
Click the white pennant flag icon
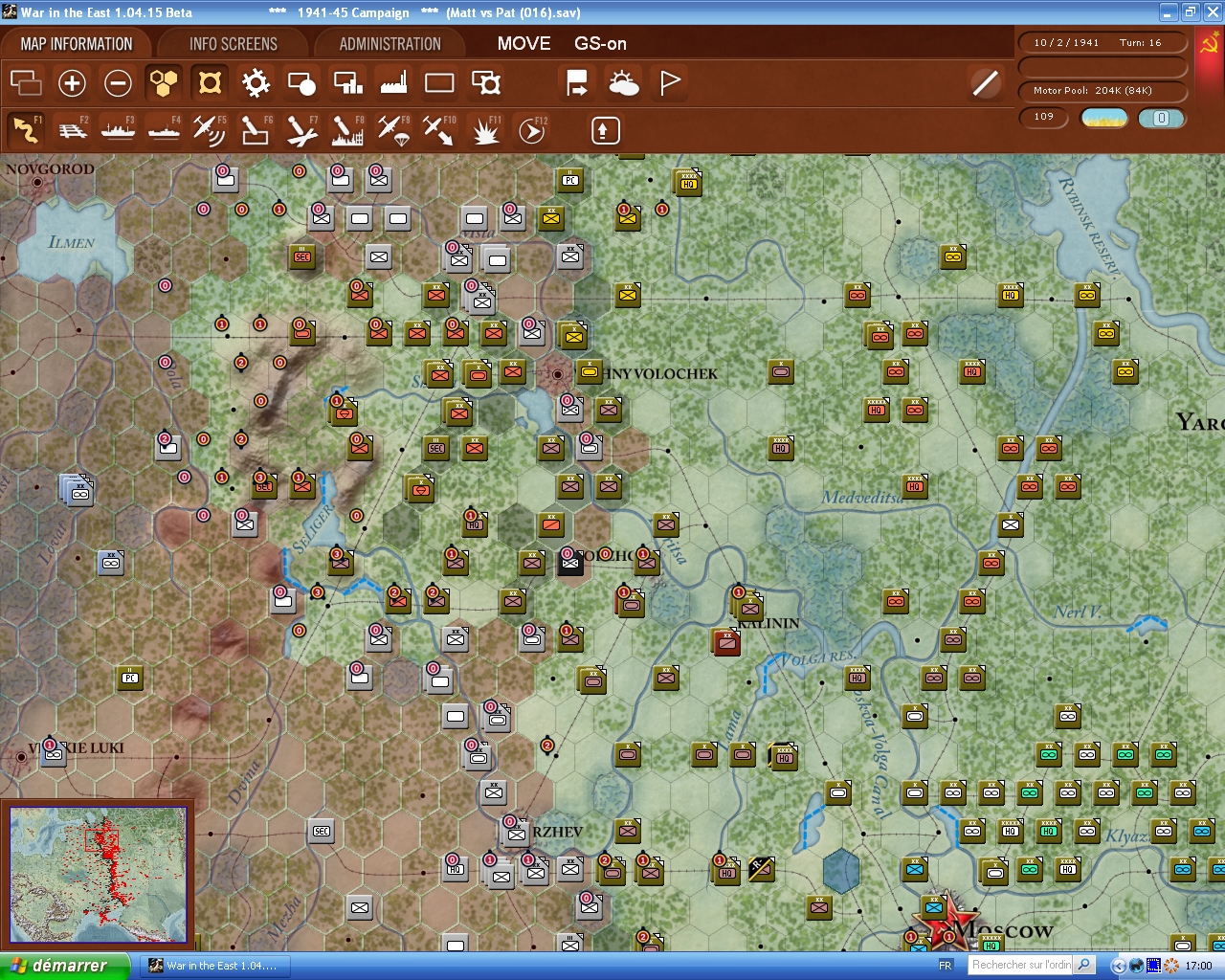tap(670, 83)
